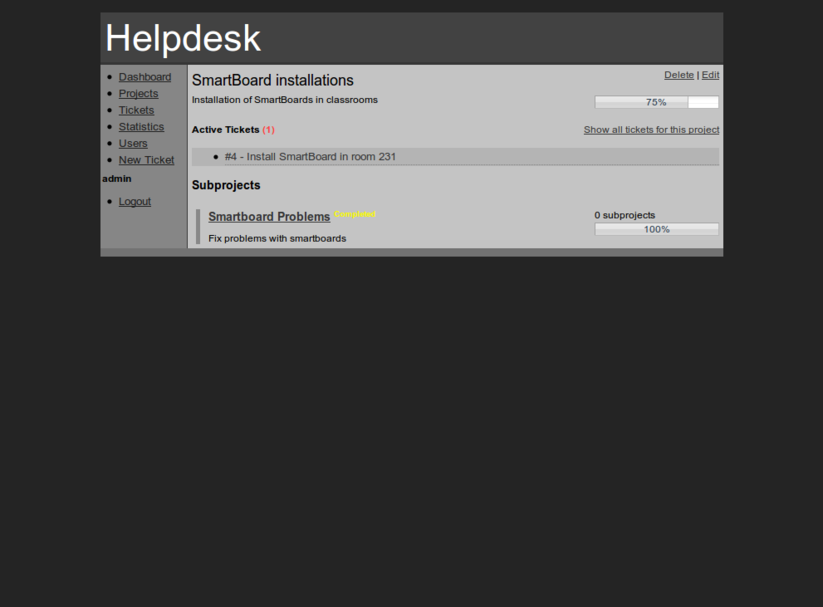Click the SmartBoard installations heading
This screenshot has height=607, width=823.
pyautogui.click(x=272, y=80)
